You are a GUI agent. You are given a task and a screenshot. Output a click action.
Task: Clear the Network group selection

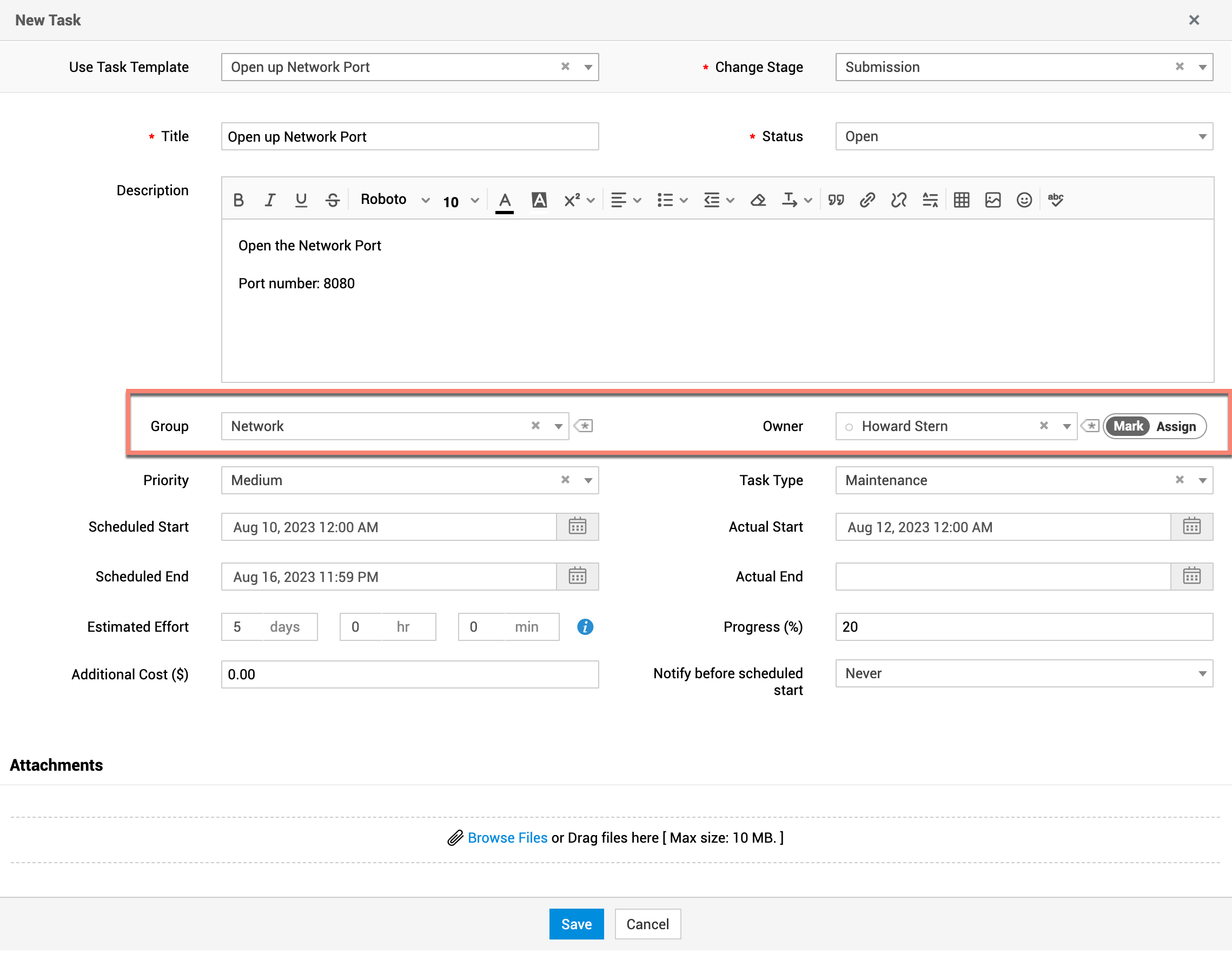[x=535, y=426]
